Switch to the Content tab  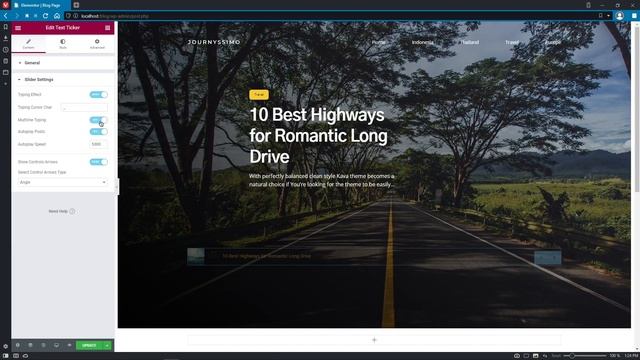[x=28, y=44]
